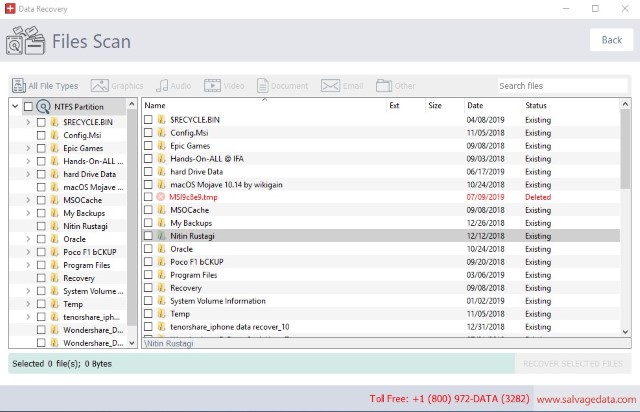
Task: Enable the NTFS Partition checkbox in tree
Action: coord(28,106)
